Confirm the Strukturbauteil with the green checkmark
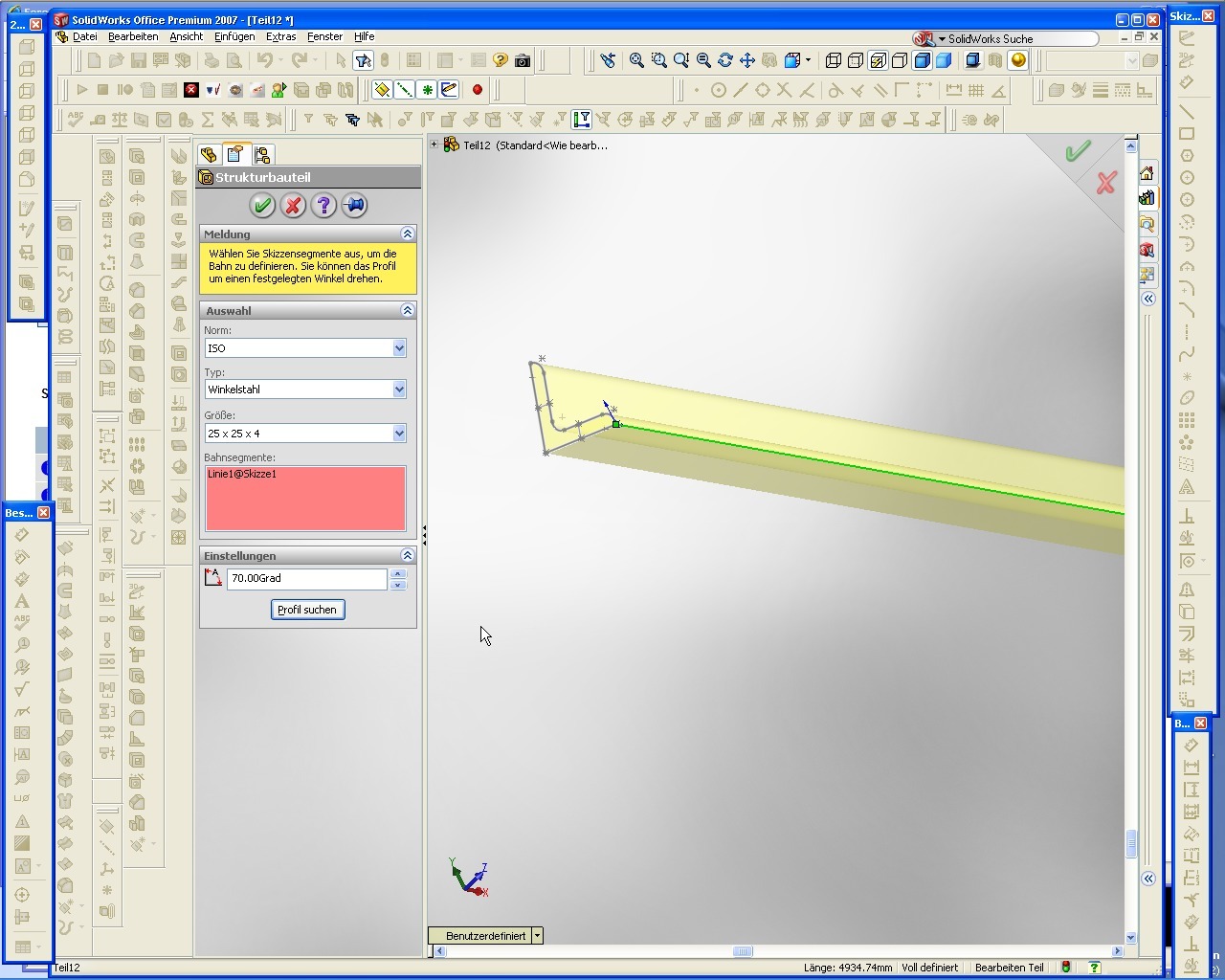This screenshot has width=1225, height=980. (x=262, y=205)
